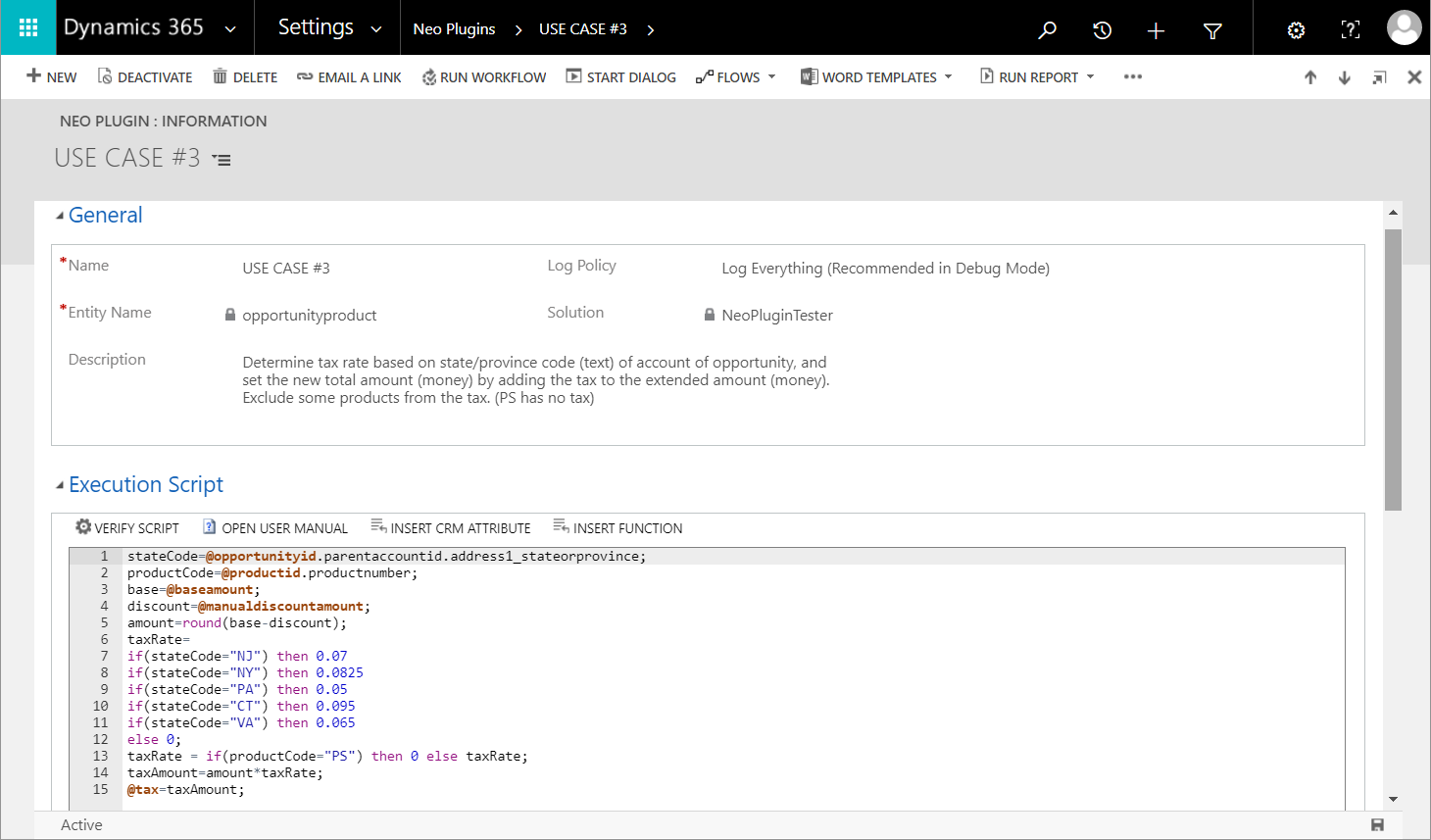The width and height of the screenshot is (1431, 840).
Task: Click the Active status text
Action: 81,825
